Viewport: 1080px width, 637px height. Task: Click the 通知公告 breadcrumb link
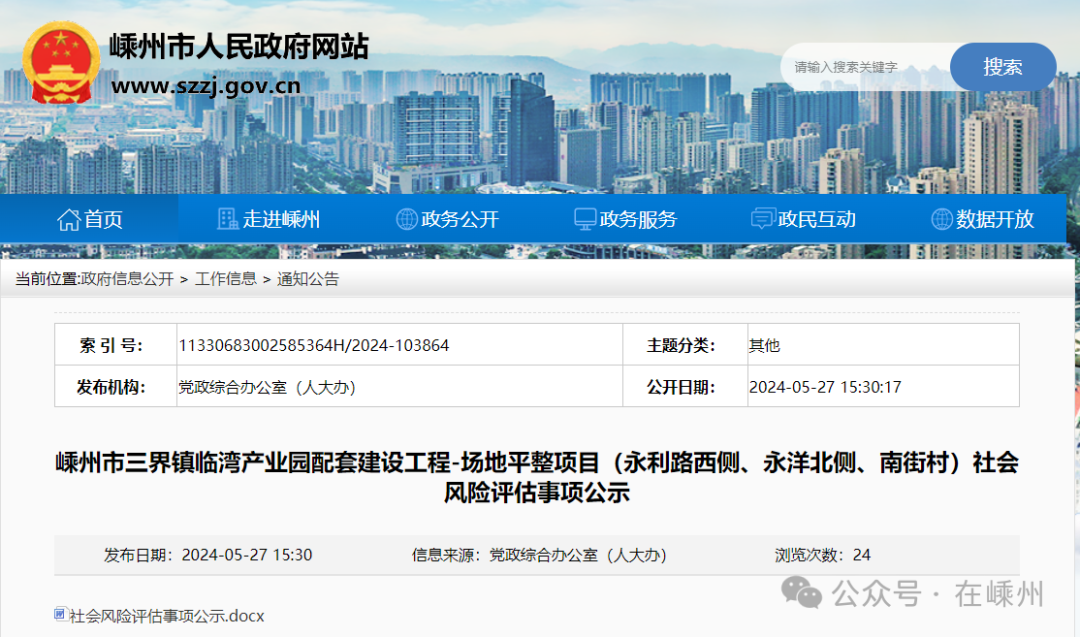click(308, 279)
